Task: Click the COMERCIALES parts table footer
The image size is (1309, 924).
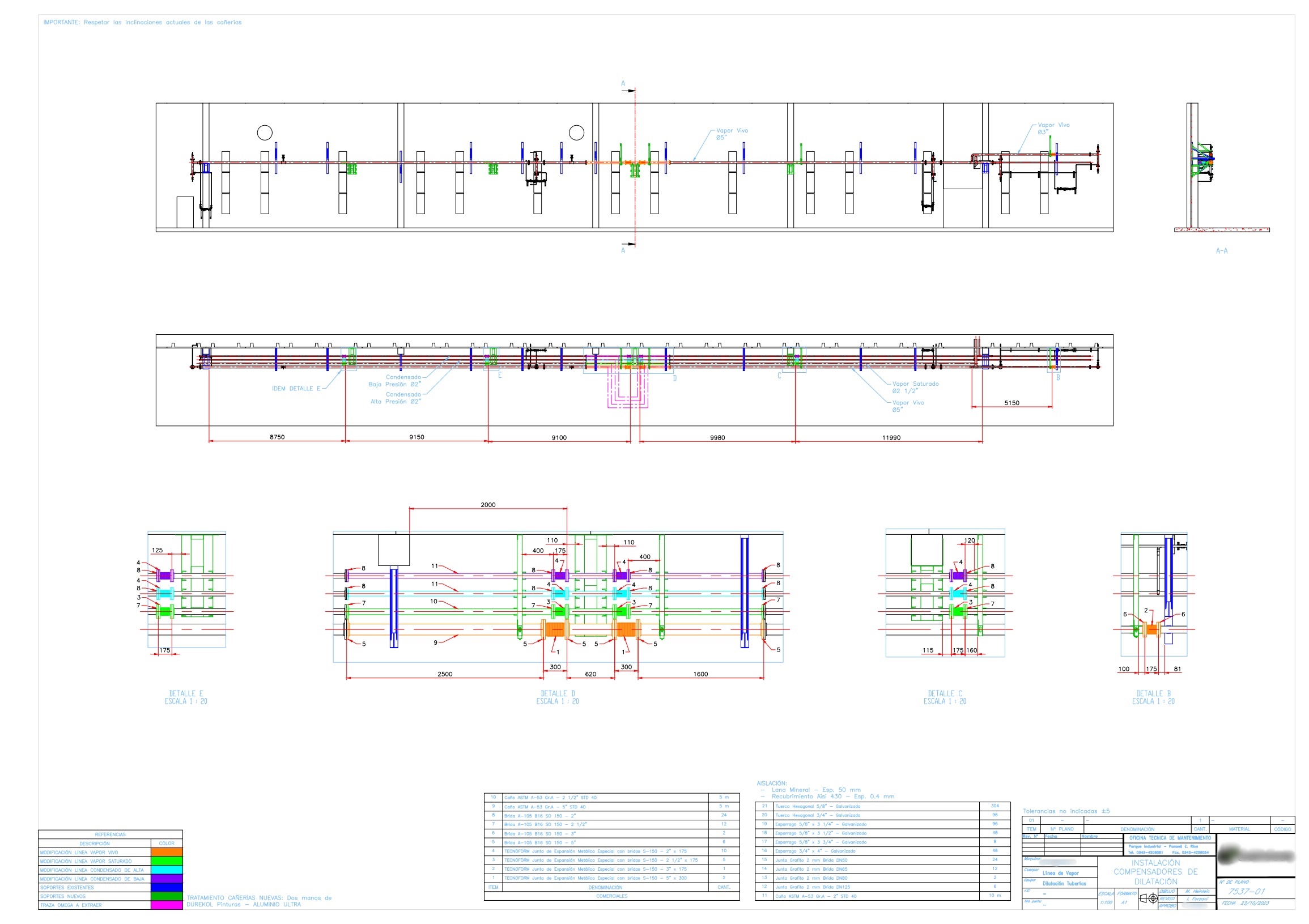Action: [x=611, y=897]
